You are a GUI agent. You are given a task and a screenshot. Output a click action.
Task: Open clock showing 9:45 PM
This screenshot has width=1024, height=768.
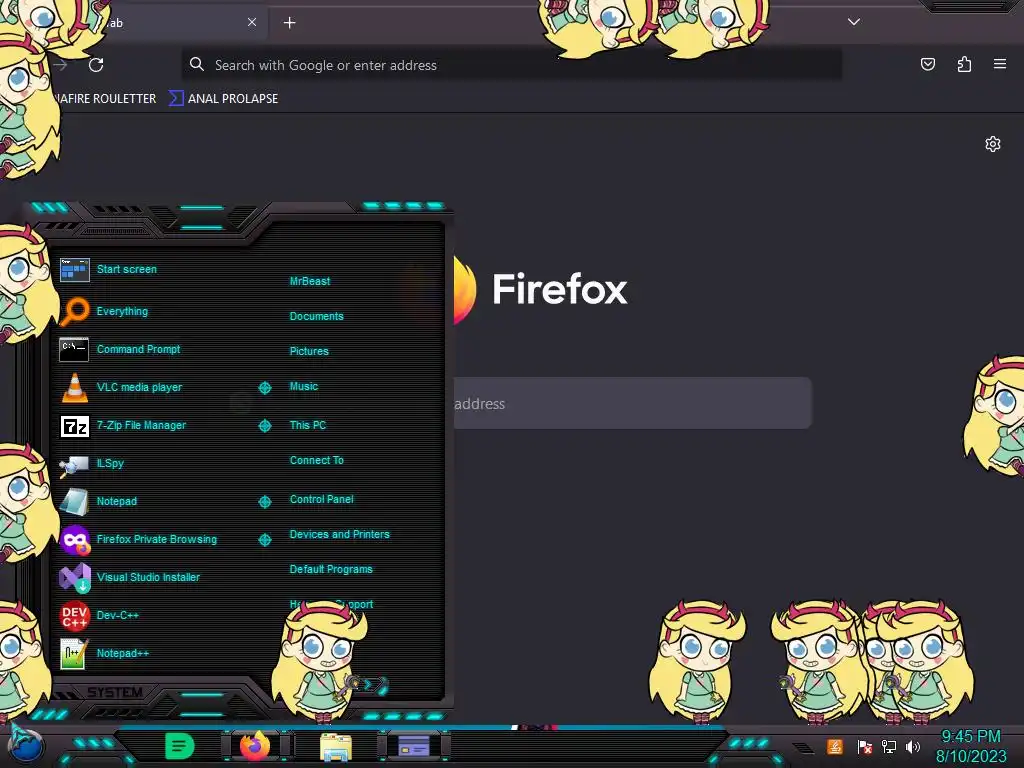pos(970,746)
